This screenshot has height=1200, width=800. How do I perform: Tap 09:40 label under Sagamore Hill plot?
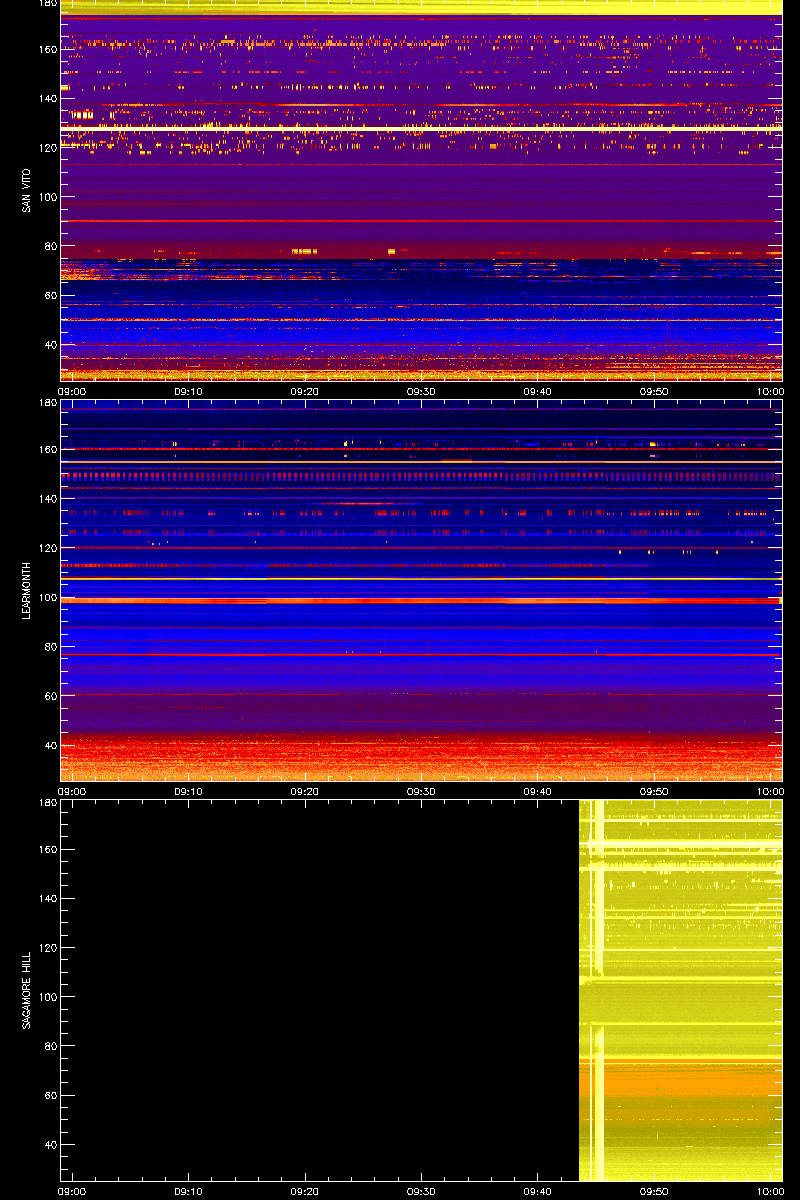(538, 1192)
